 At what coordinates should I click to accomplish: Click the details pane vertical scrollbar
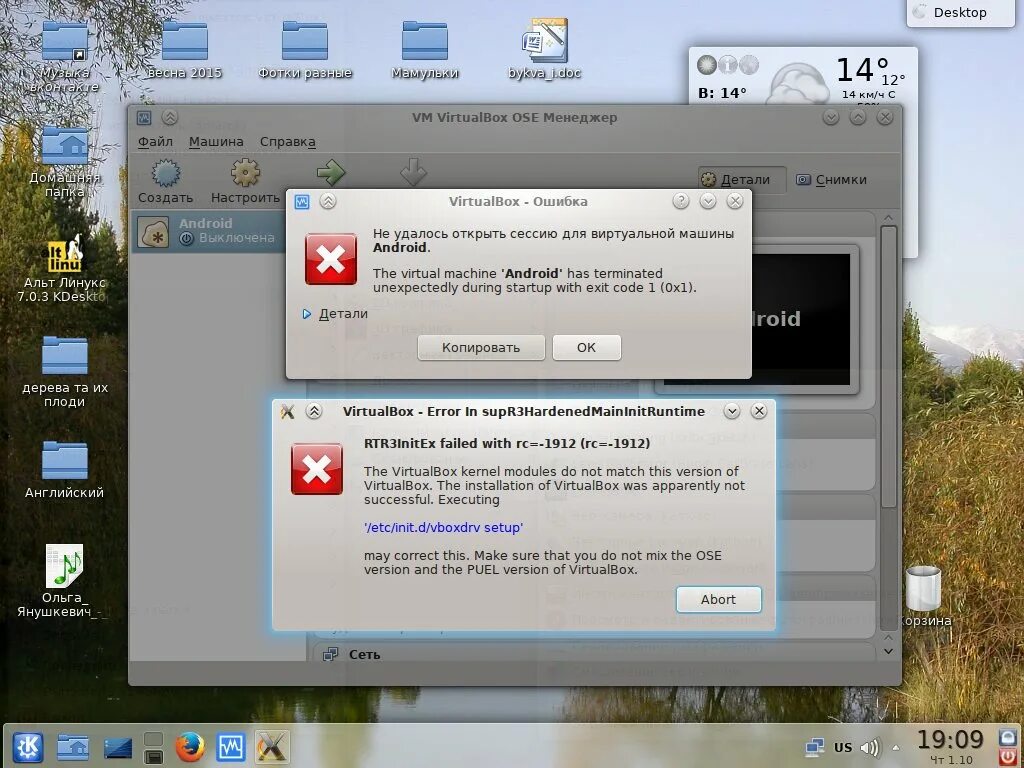pyautogui.click(x=888, y=366)
